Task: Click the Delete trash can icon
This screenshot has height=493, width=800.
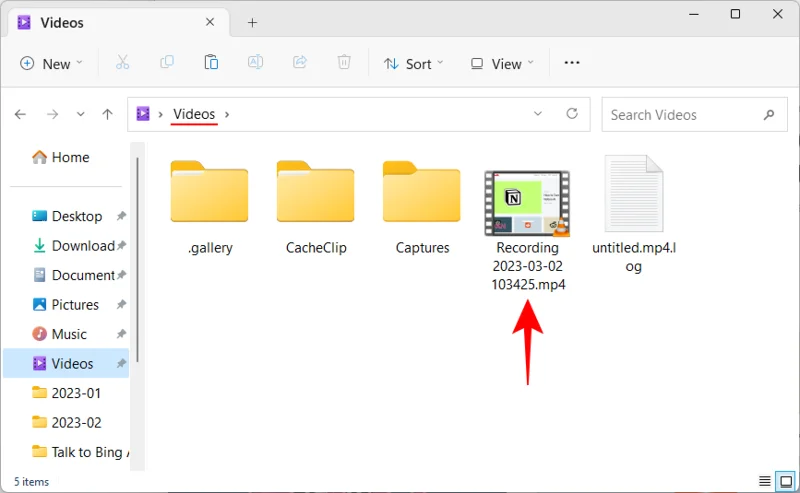Action: (344, 62)
